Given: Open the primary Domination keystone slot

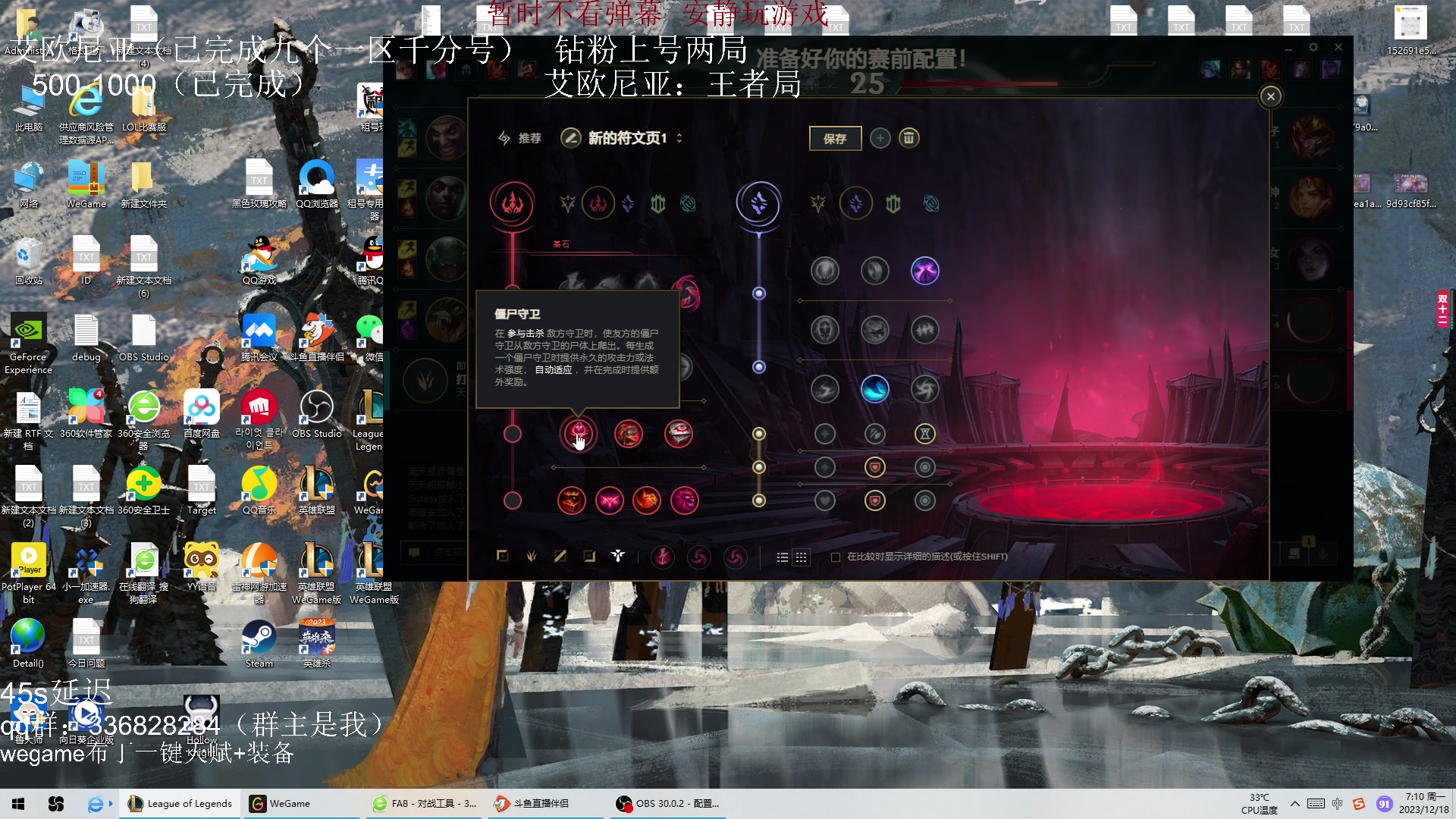Looking at the screenshot, I should coord(513,203).
